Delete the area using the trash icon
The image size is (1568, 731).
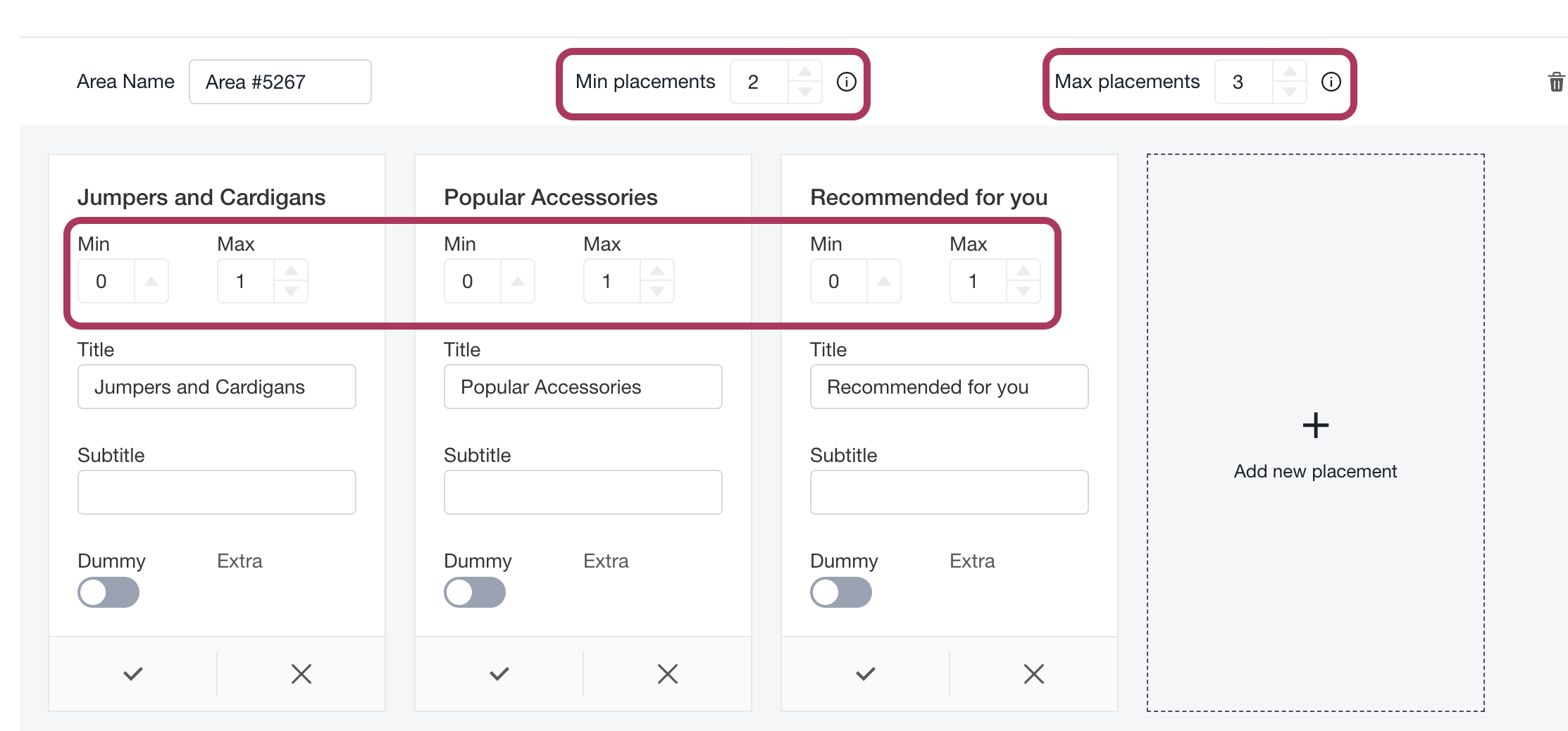[1556, 82]
